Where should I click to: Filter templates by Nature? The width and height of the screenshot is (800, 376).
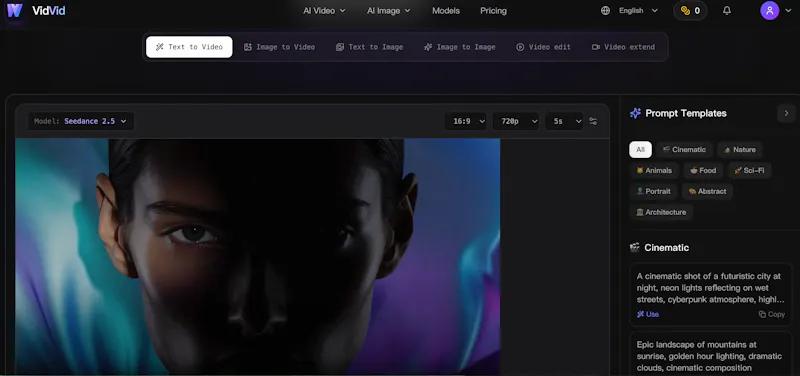[740, 149]
